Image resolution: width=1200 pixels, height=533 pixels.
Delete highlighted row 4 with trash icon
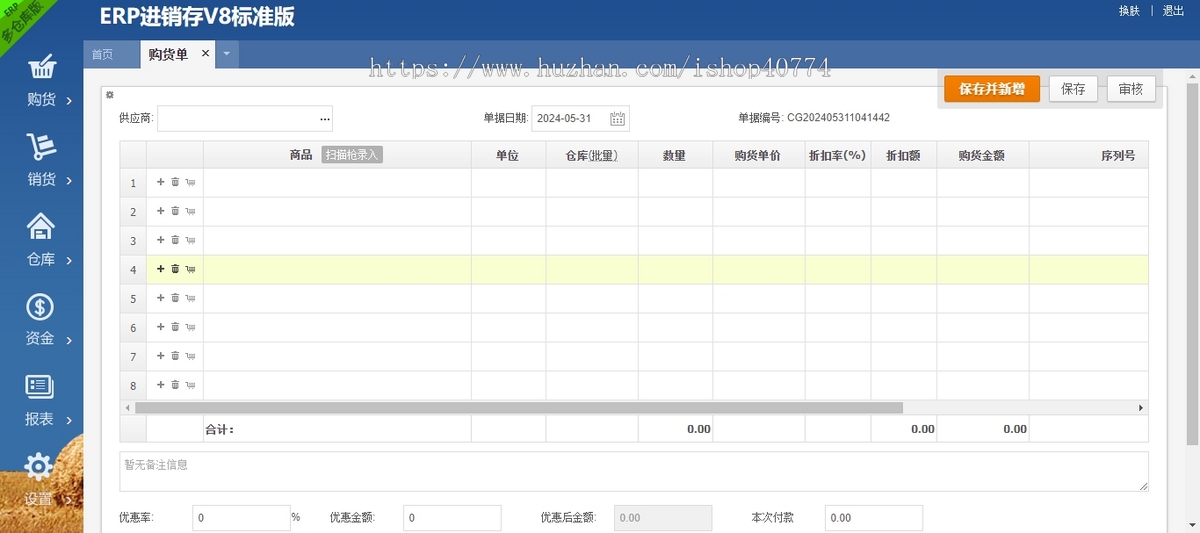175,269
